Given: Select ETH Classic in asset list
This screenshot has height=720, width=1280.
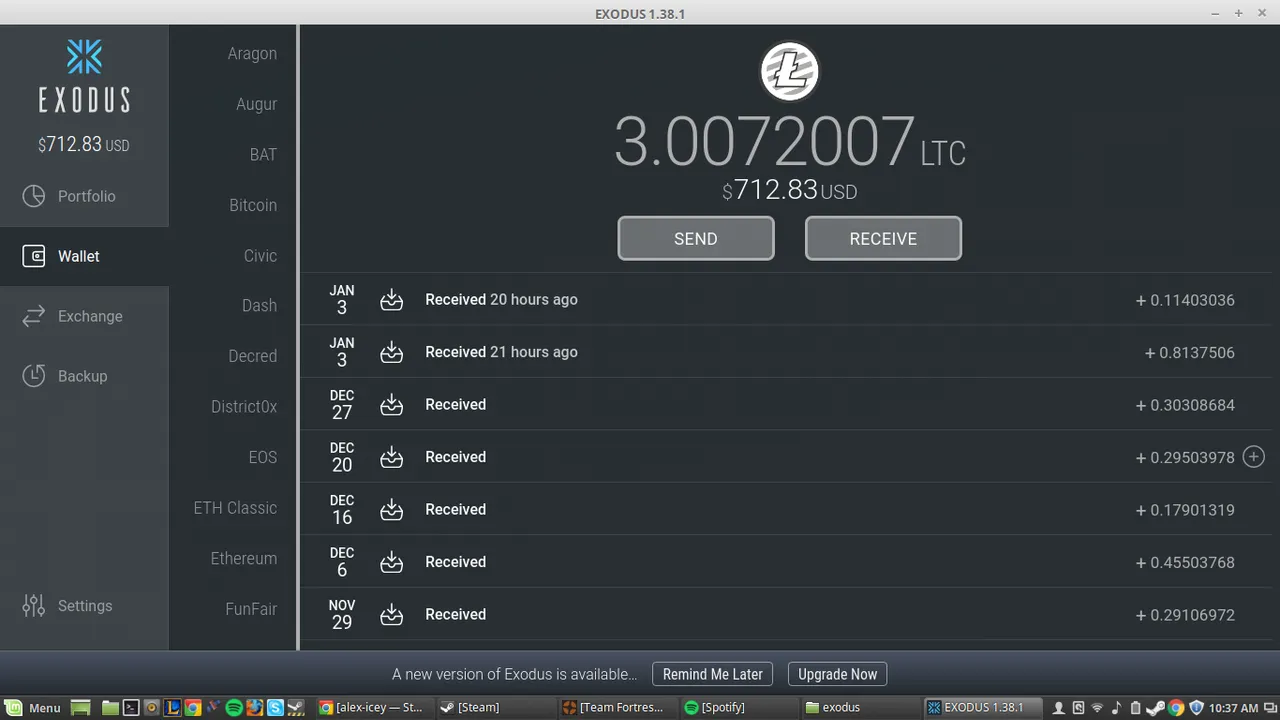Looking at the screenshot, I should (235, 508).
